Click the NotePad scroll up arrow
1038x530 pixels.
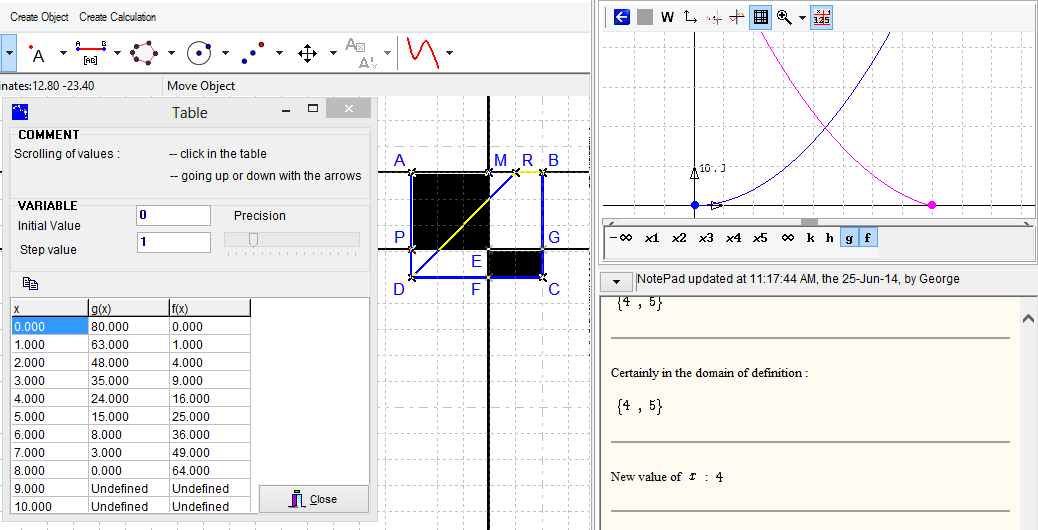(1028, 319)
